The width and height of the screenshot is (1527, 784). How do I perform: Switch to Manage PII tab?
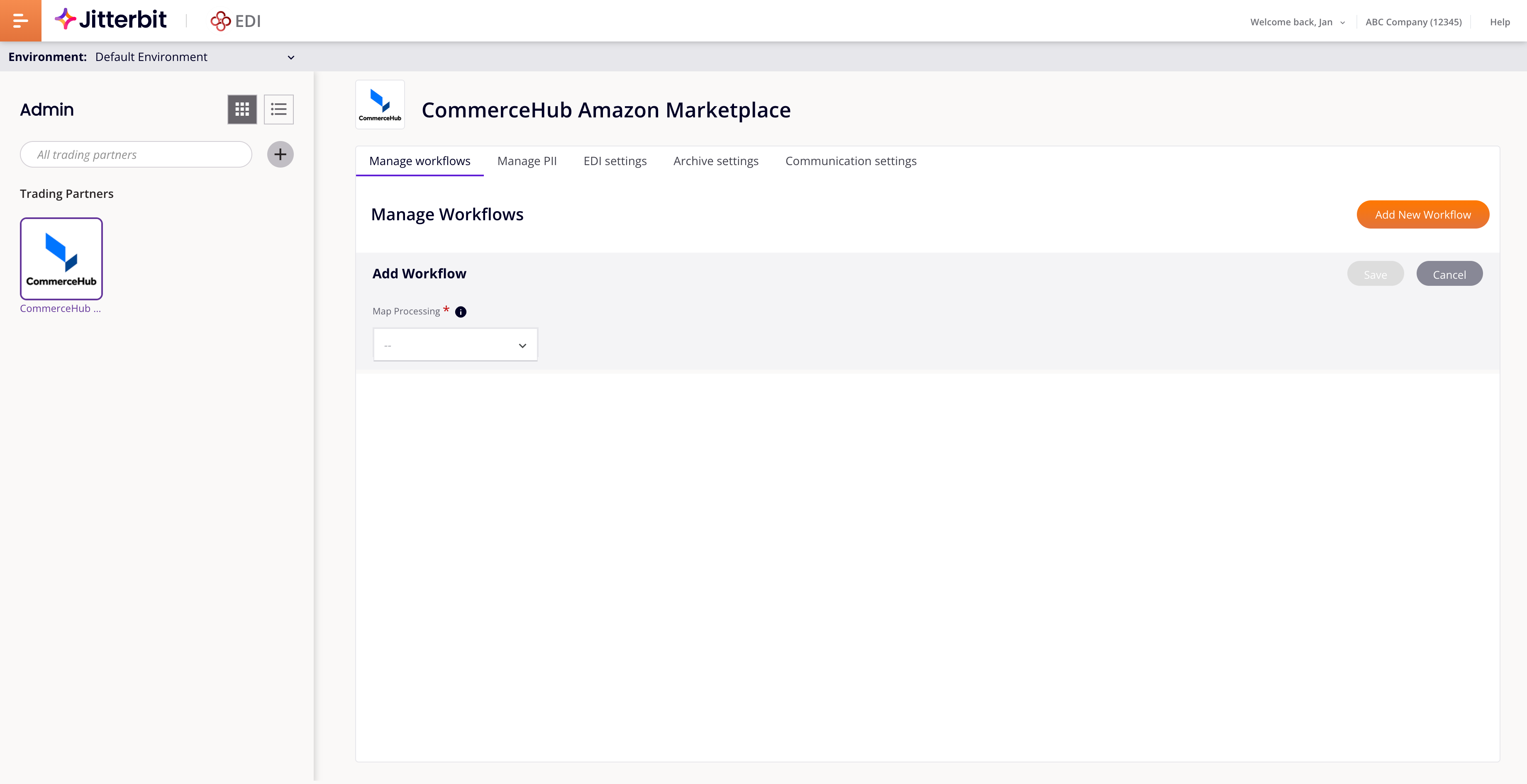(527, 161)
